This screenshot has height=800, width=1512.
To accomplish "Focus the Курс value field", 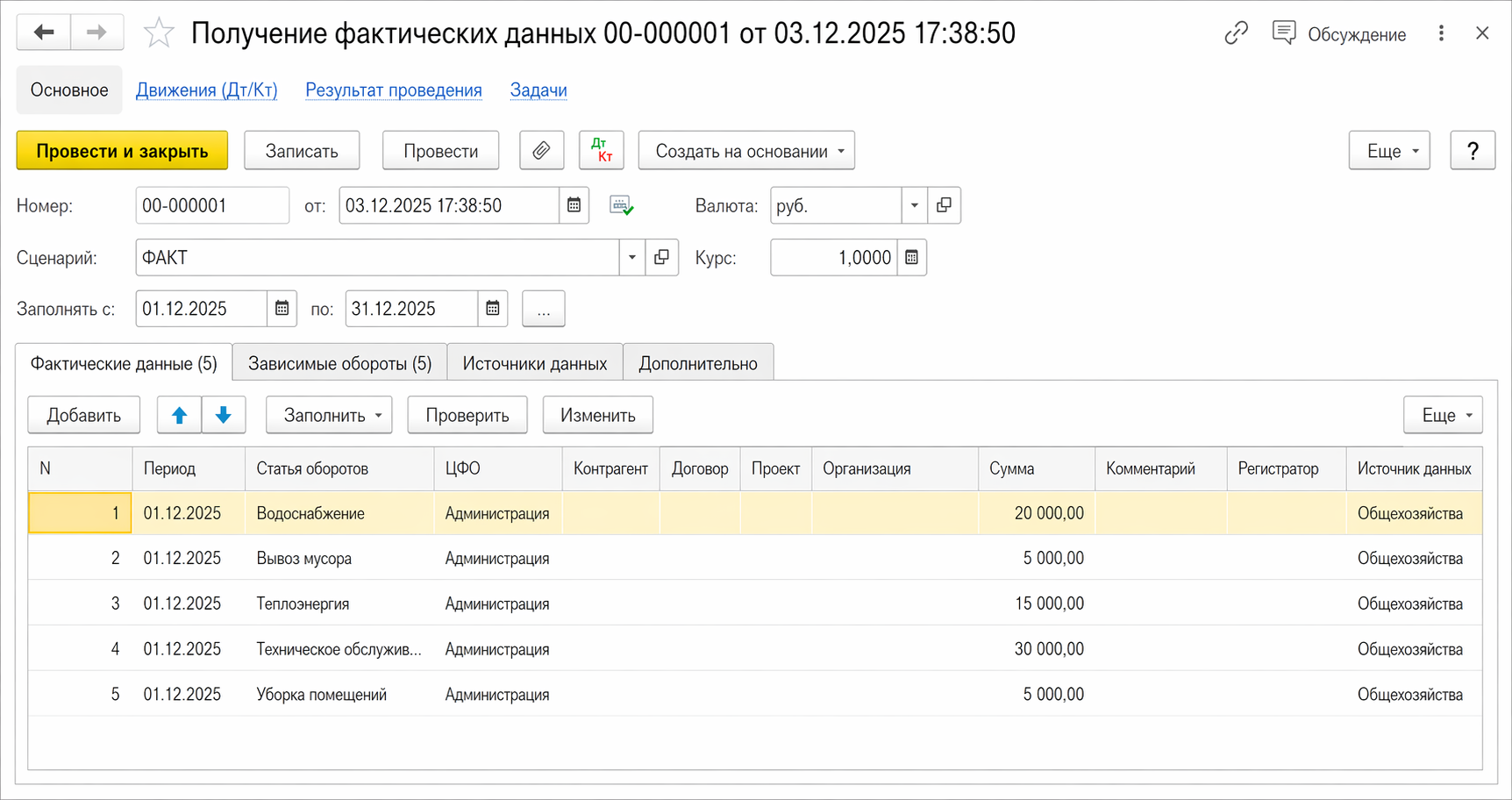I will coord(834,257).
